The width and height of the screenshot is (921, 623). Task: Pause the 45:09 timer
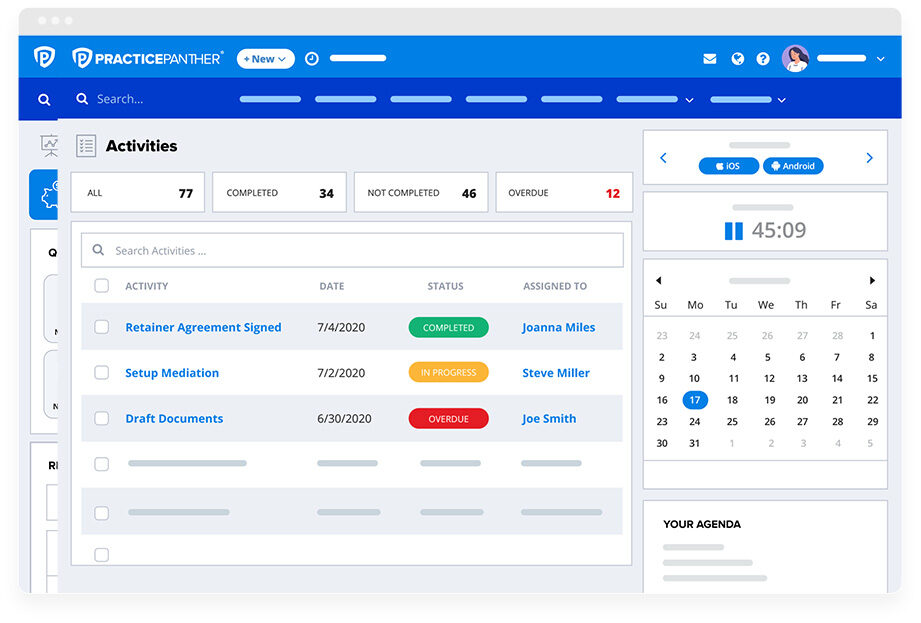coord(734,231)
